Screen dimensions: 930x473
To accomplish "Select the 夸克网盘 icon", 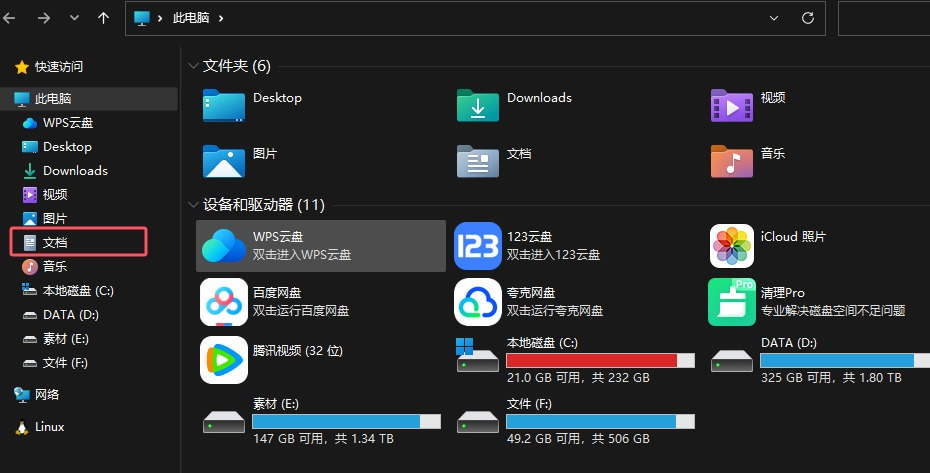I will point(477,302).
